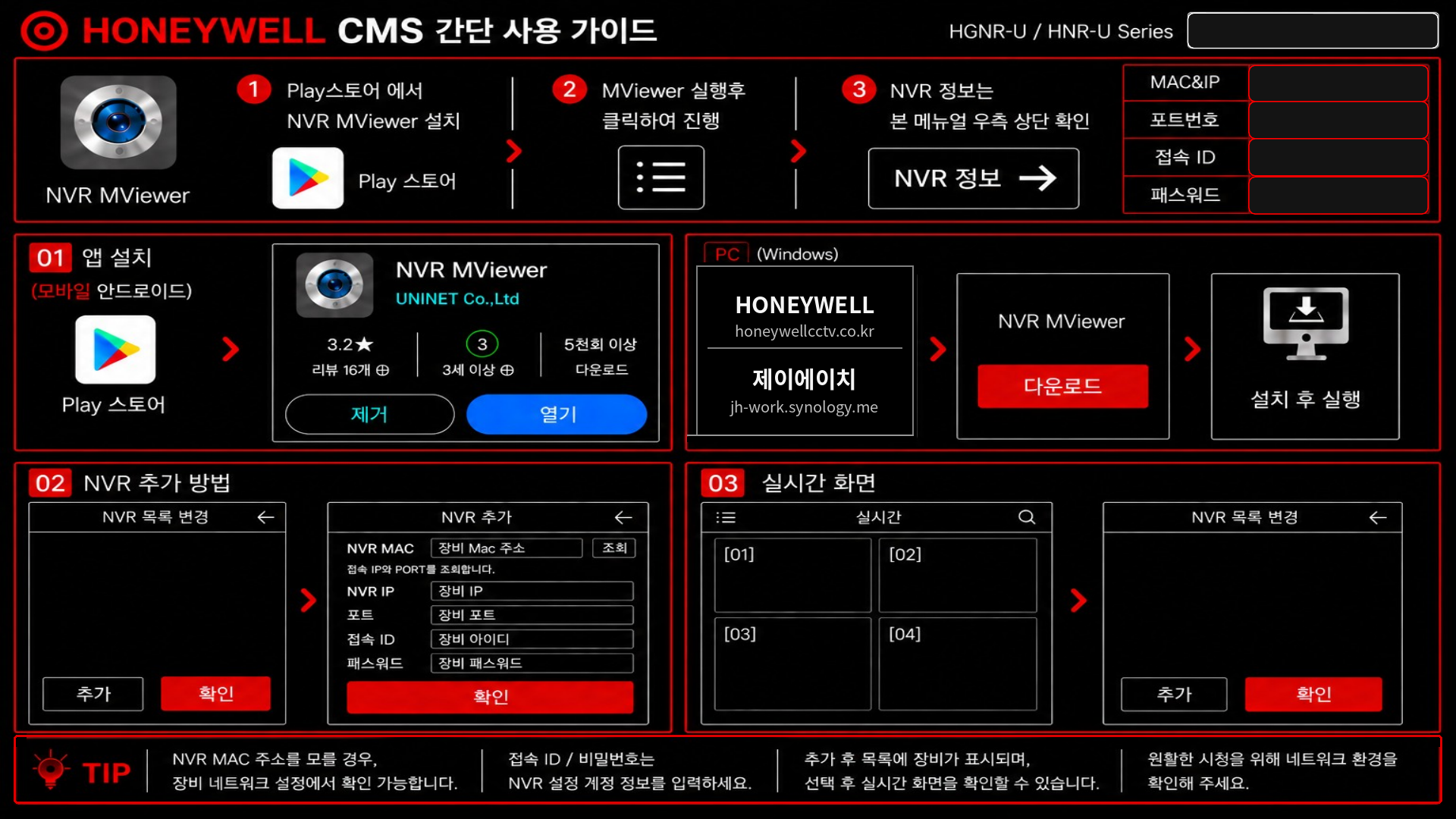Viewport: 1456px width, 819px height.
Task: Click the 장비 Mac 주소 field
Action: tap(507, 548)
